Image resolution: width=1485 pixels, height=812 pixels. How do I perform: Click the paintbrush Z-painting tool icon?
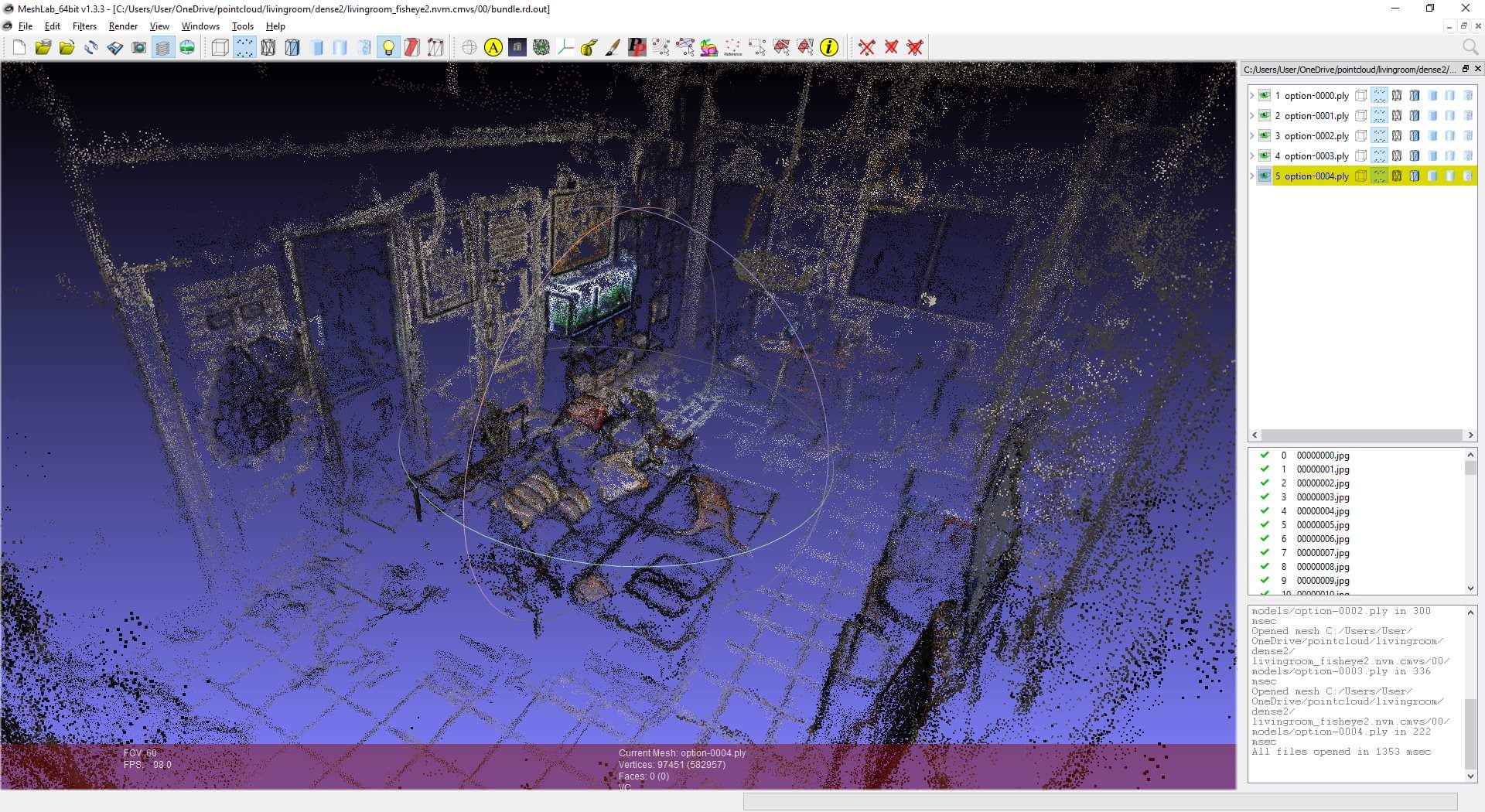coord(613,48)
